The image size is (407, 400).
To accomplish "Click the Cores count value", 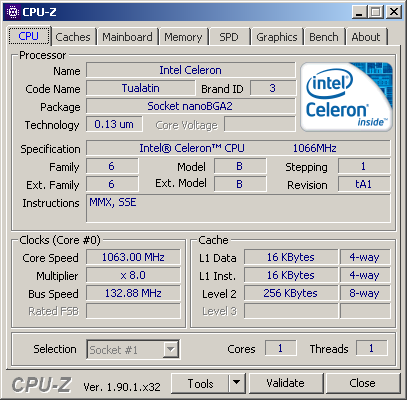I will [280, 348].
